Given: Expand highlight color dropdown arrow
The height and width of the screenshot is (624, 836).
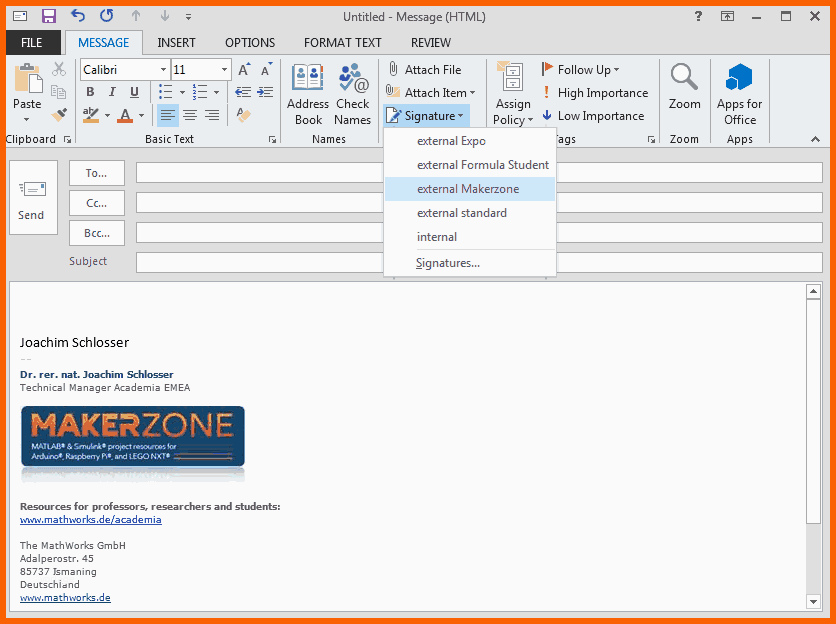Looking at the screenshot, I should [107, 115].
